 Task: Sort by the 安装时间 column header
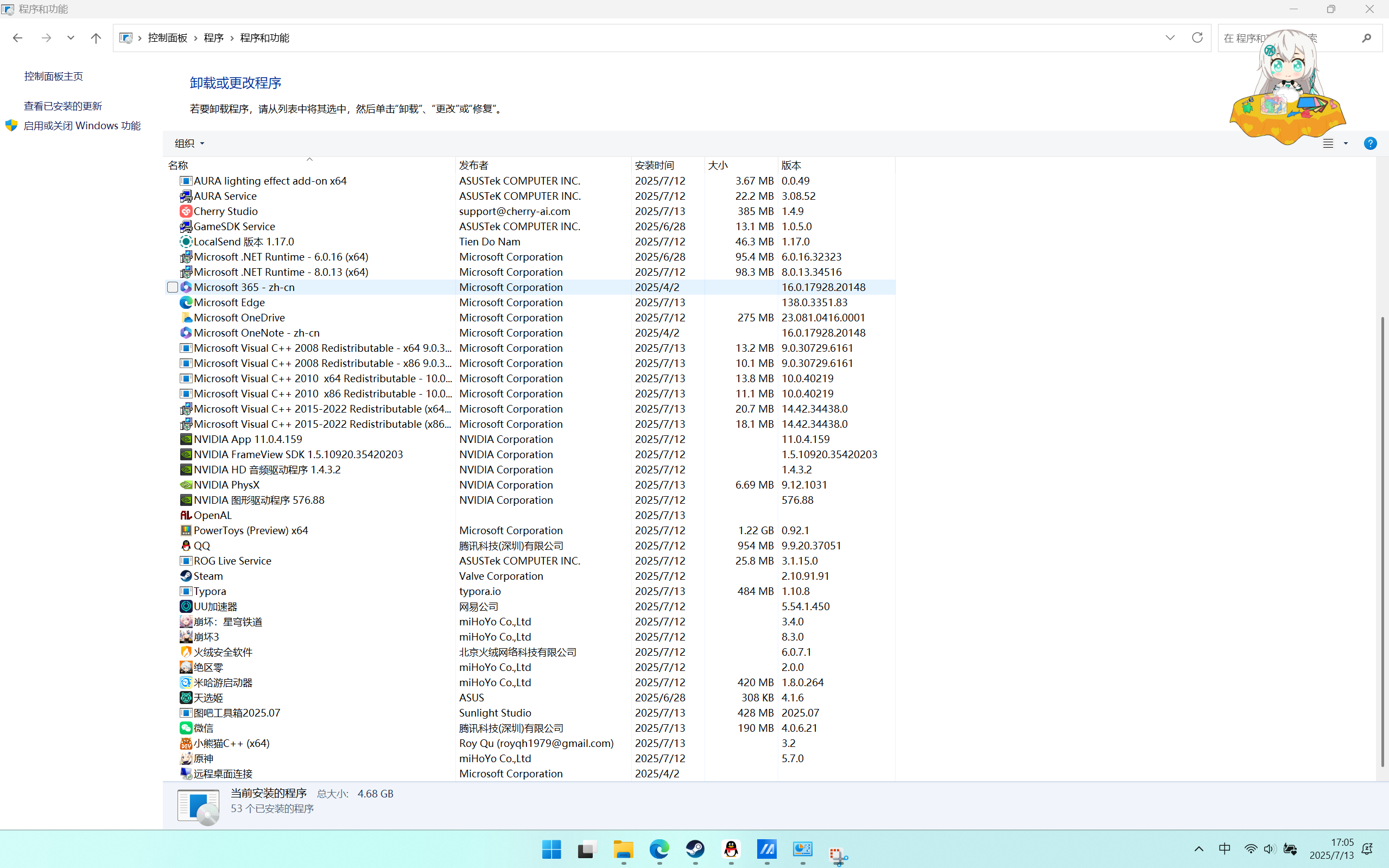coord(668,166)
